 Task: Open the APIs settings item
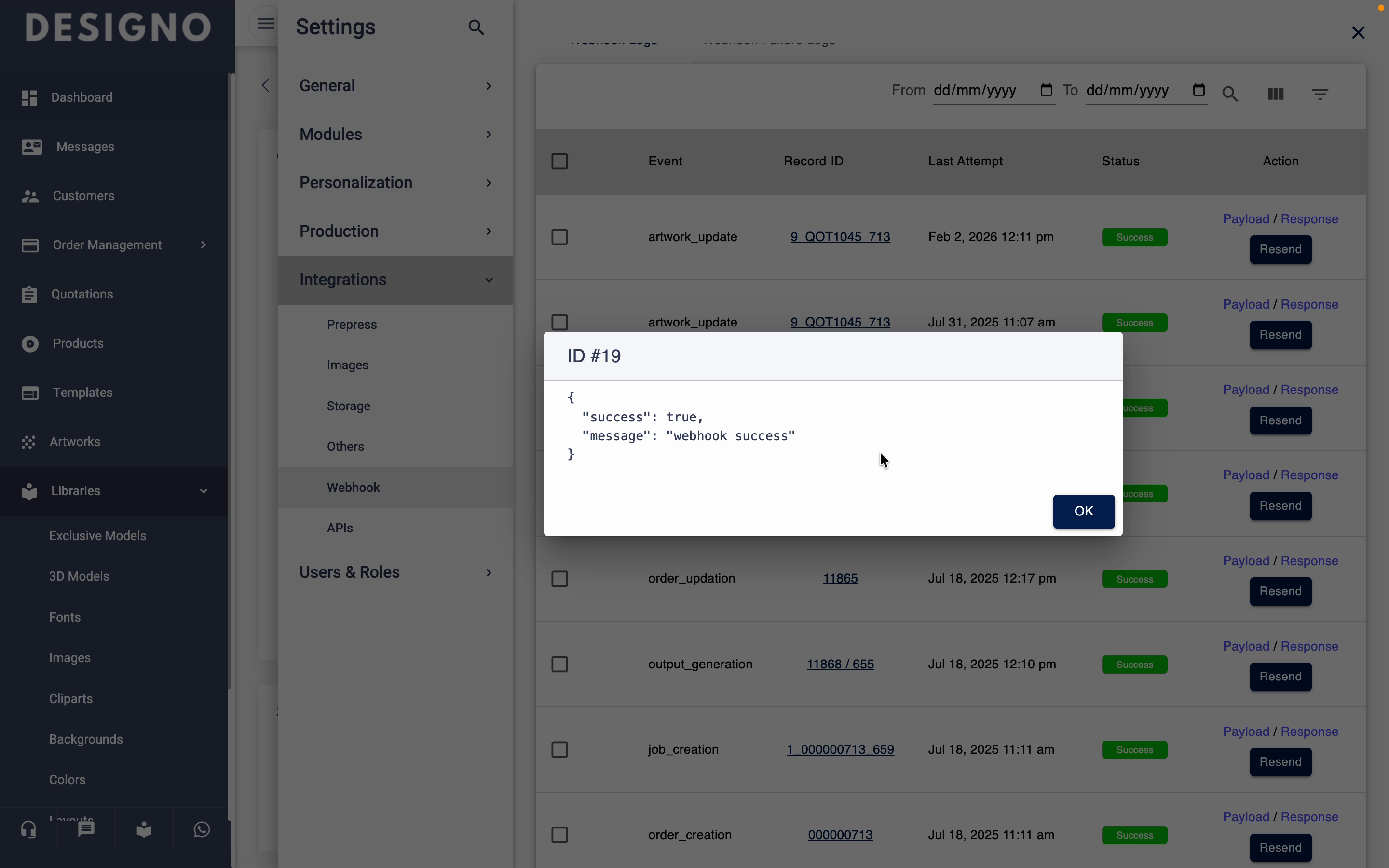340,528
